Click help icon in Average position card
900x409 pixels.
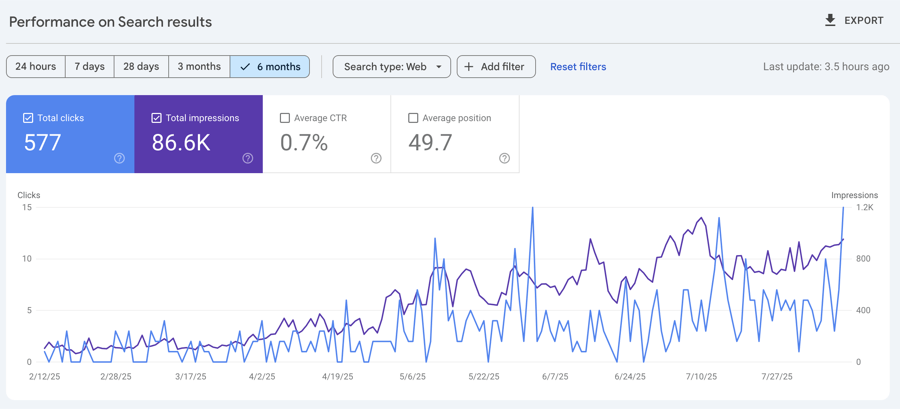[x=504, y=158]
